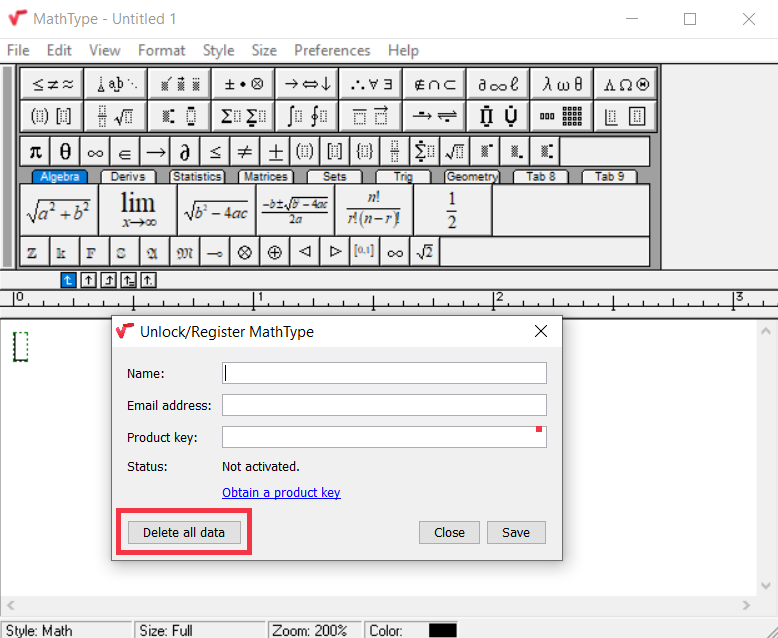Open the summation templates palette

[x=243, y=116]
